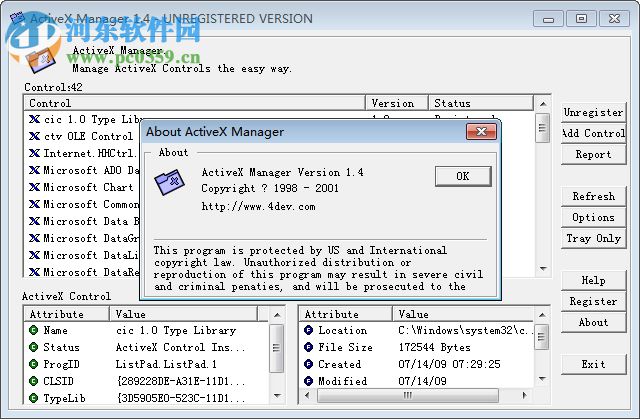
Task: Click the http://www.4dev.com text
Action: (x=258, y=206)
